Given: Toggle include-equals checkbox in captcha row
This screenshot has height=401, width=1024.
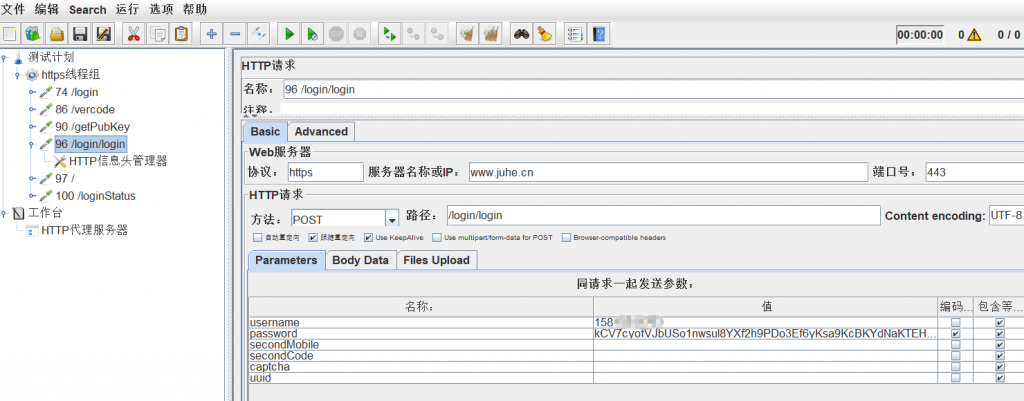Looking at the screenshot, I should [x=1000, y=367].
